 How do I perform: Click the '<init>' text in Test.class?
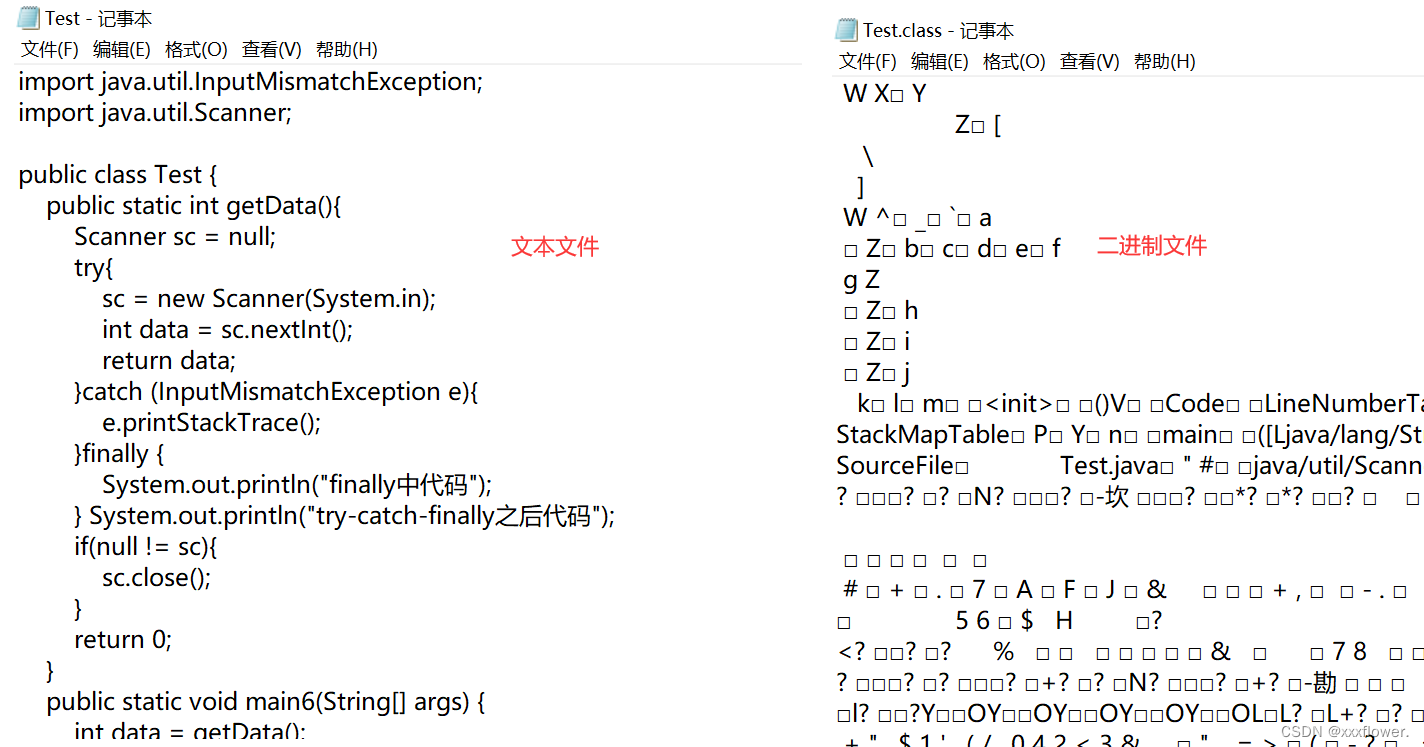(1018, 404)
